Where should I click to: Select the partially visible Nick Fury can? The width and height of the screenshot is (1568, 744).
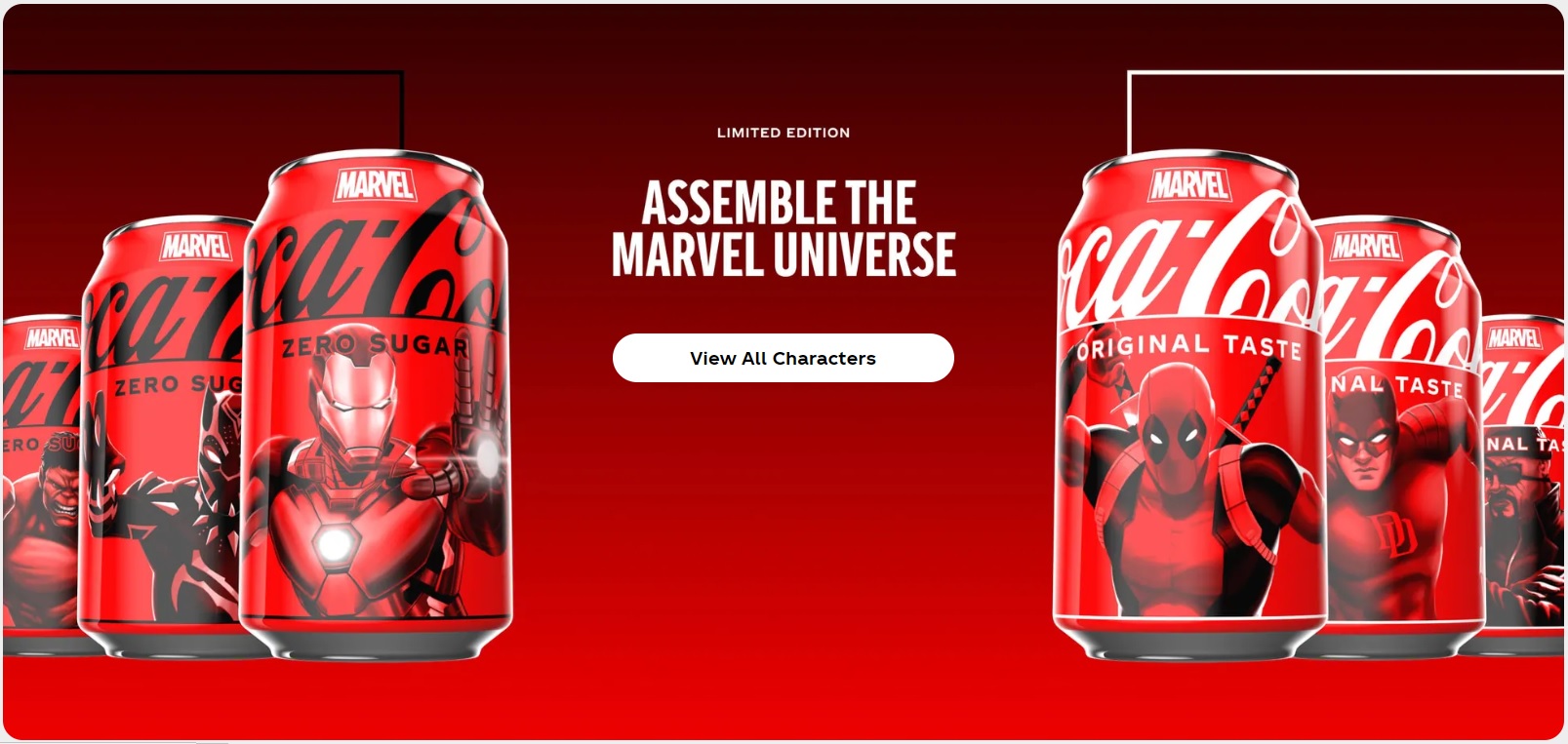[x=1524, y=485]
